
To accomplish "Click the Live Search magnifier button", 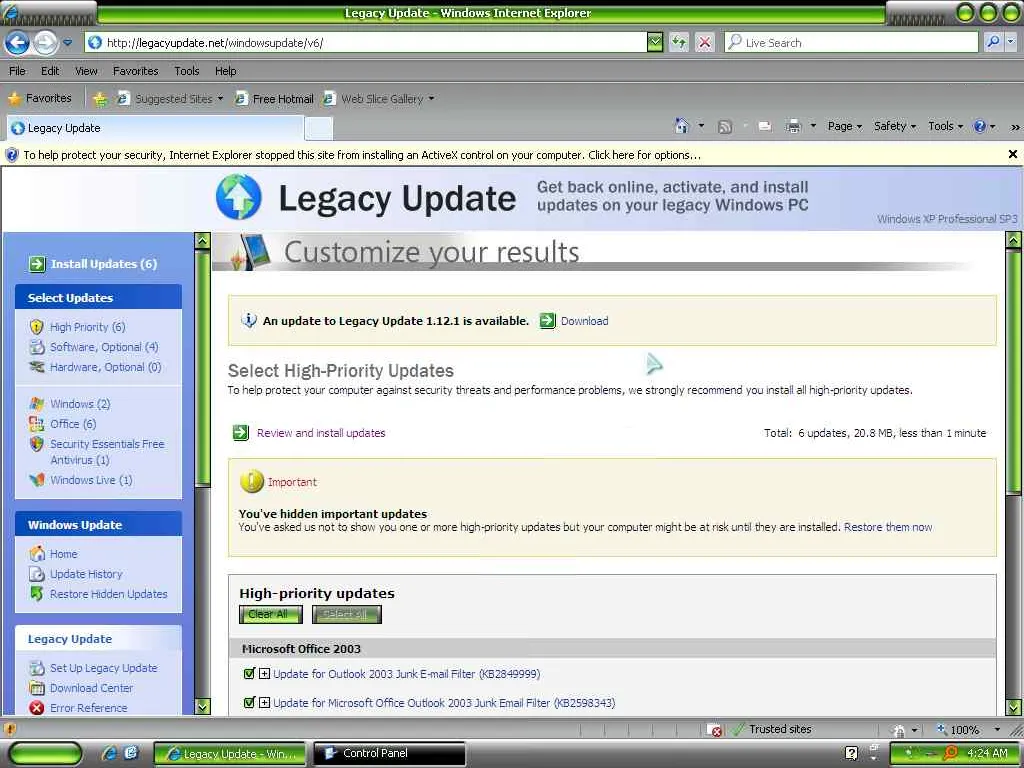I will (x=993, y=42).
